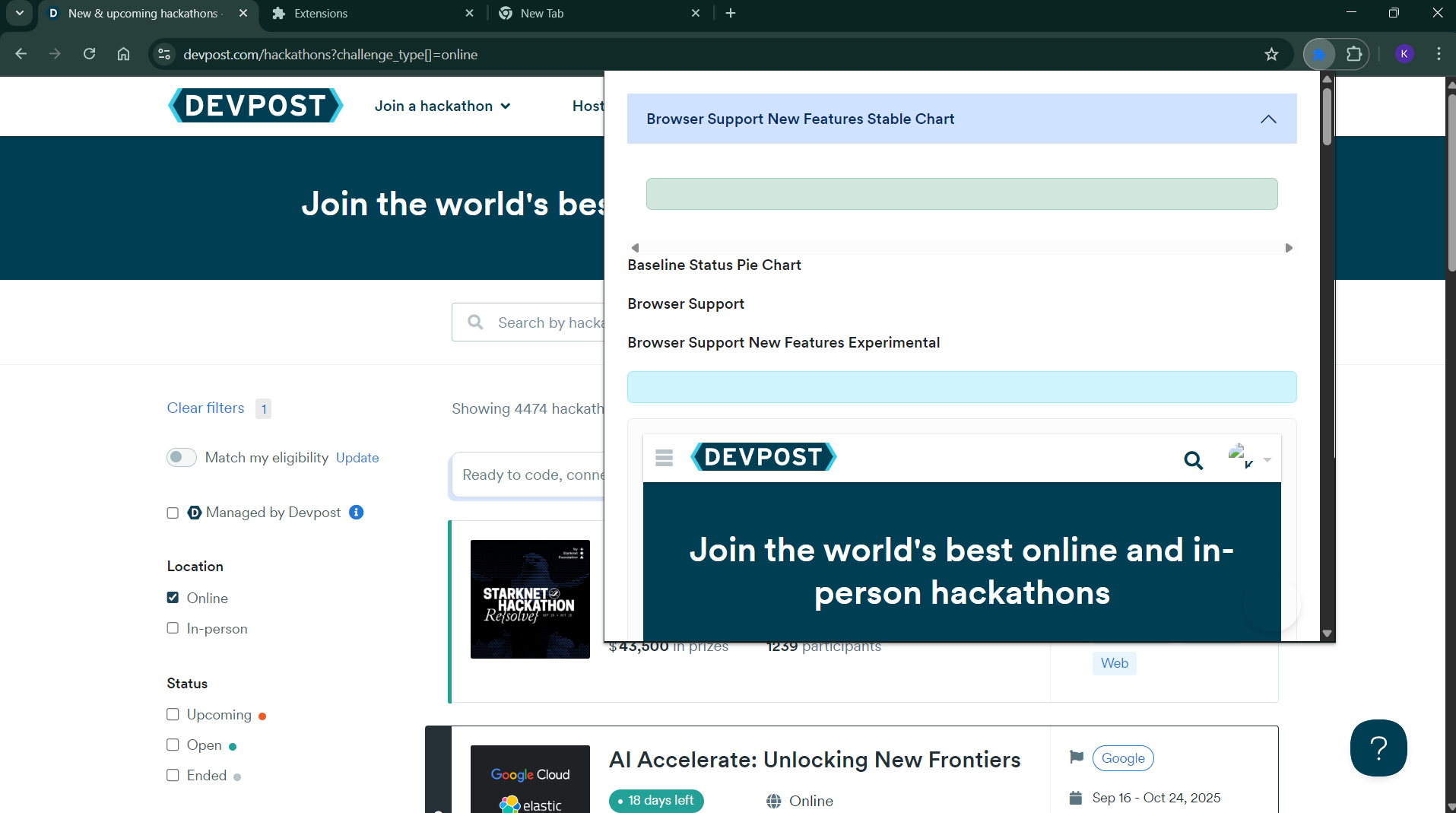Uncheck the Online location checkbox
The height and width of the screenshot is (813, 1456).
pos(173,598)
